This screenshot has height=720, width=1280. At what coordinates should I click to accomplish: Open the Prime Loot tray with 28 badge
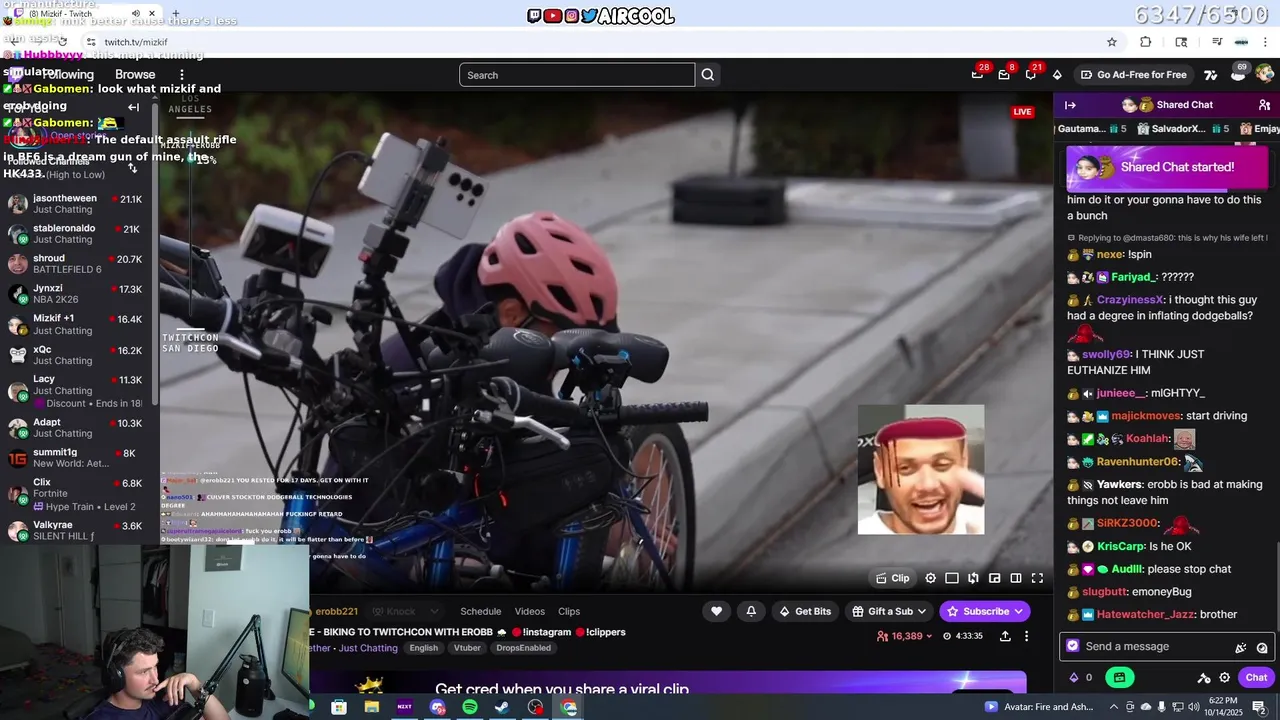[978, 74]
